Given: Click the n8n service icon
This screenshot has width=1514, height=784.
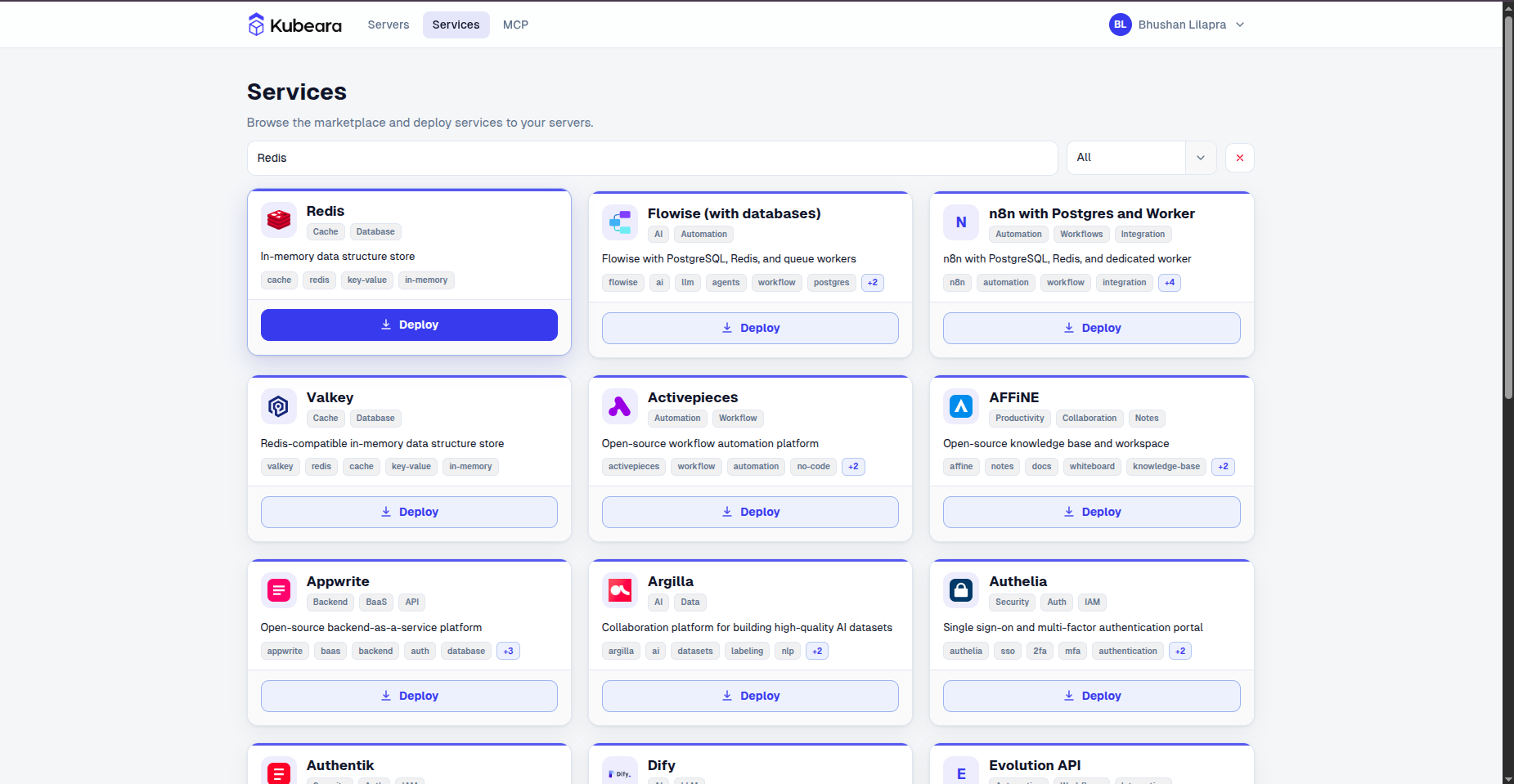Looking at the screenshot, I should click(961, 222).
